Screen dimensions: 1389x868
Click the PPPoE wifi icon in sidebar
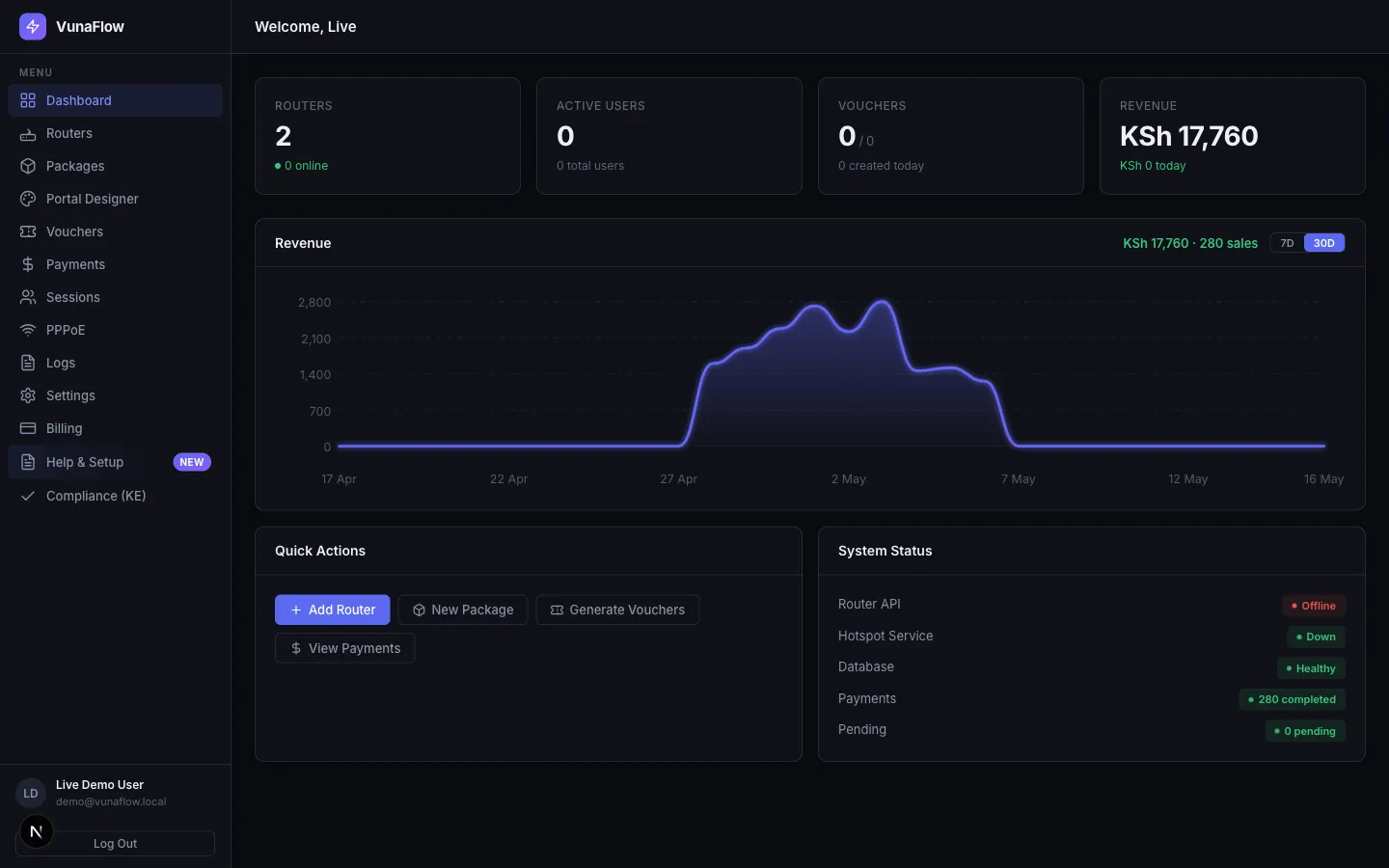click(28, 330)
